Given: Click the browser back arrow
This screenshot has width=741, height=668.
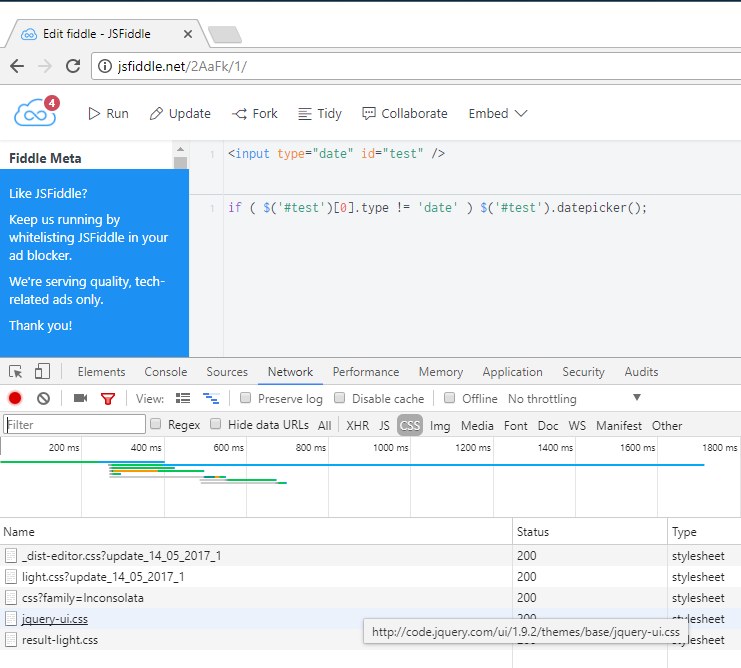Looking at the screenshot, I should pos(17,66).
